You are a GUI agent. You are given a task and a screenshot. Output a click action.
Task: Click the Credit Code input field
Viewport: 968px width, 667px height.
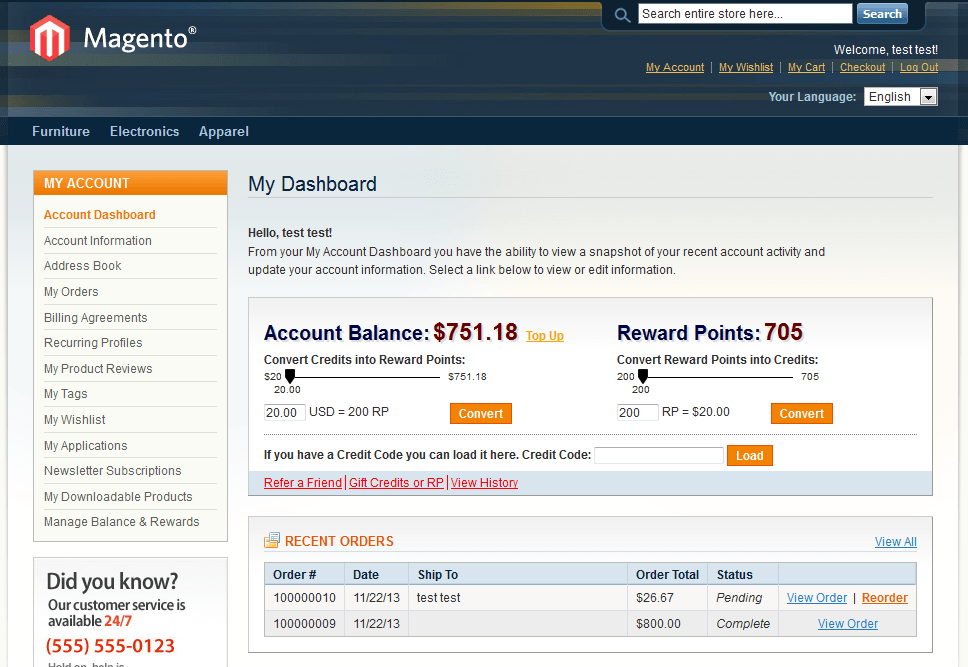[659, 455]
